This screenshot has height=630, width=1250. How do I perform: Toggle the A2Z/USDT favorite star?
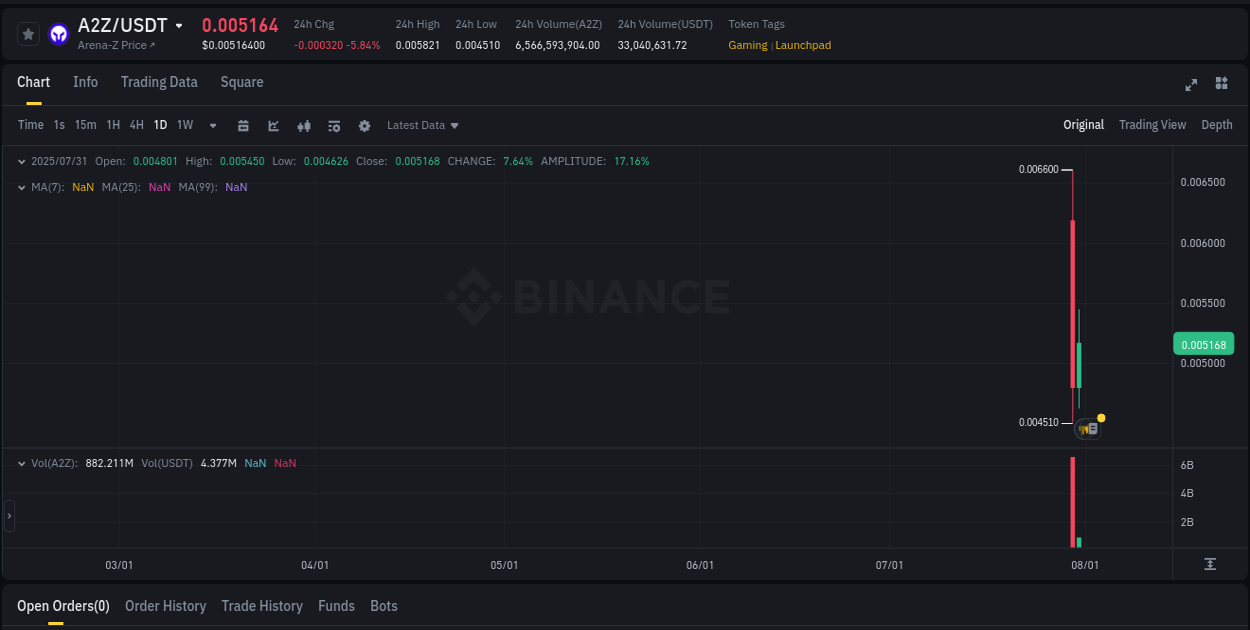pyautogui.click(x=28, y=33)
